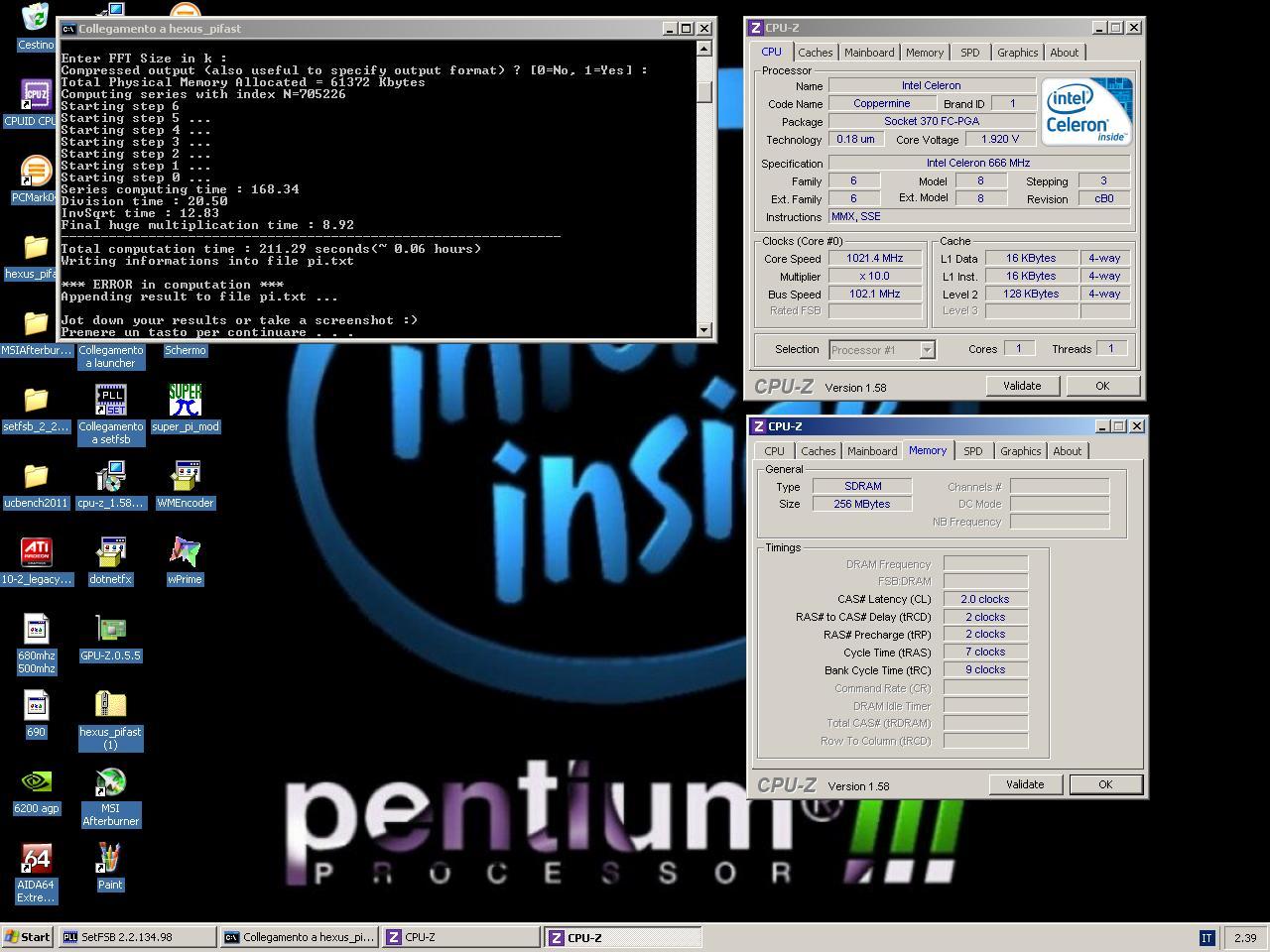Open About tab in upper CPU-Z window
The width and height of the screenshot is (1270, 952).
(x=1065, y=53)
